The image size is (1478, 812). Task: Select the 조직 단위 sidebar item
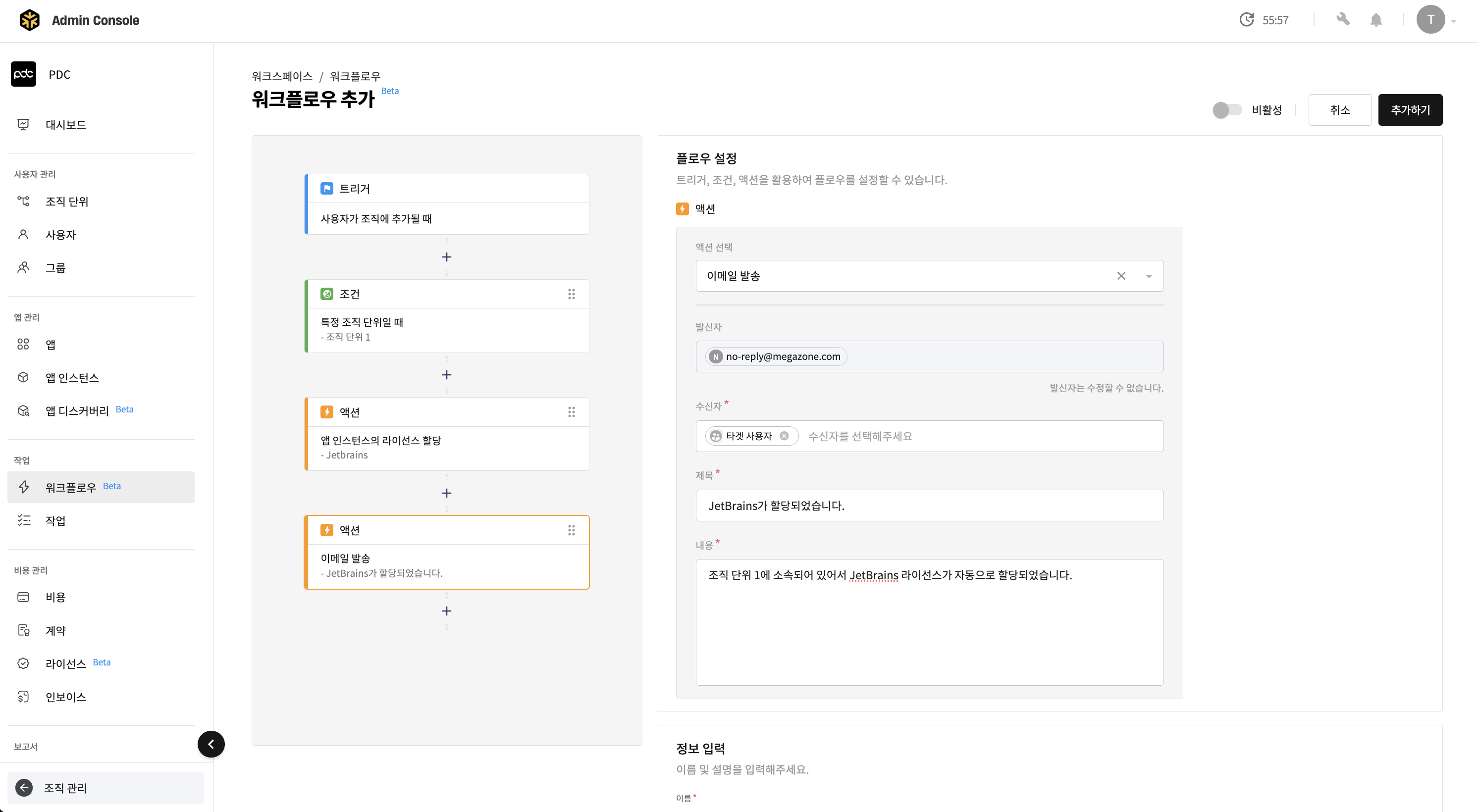[66, 202]
